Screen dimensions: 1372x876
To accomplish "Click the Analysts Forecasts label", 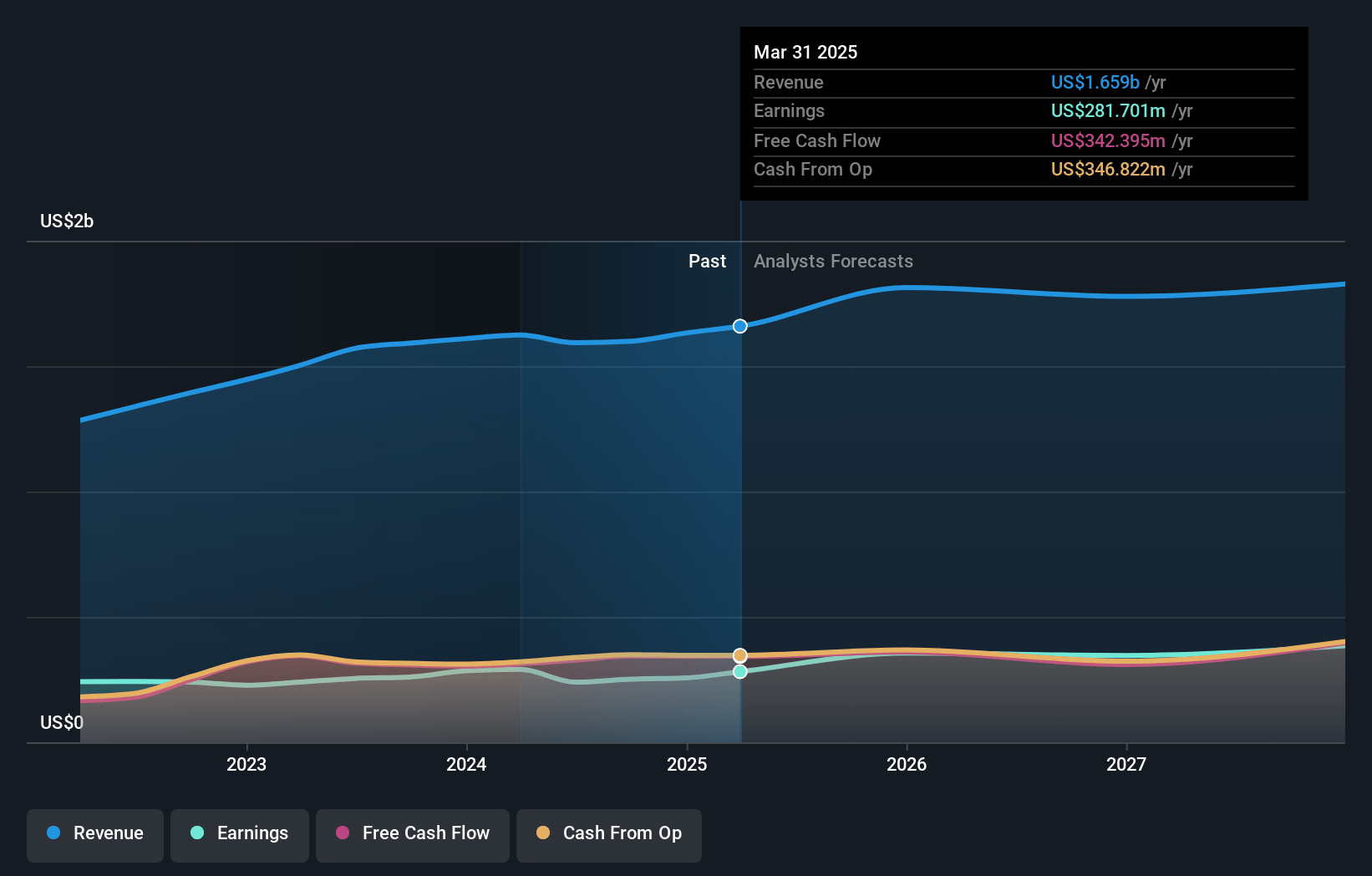I will coord(833,261).
